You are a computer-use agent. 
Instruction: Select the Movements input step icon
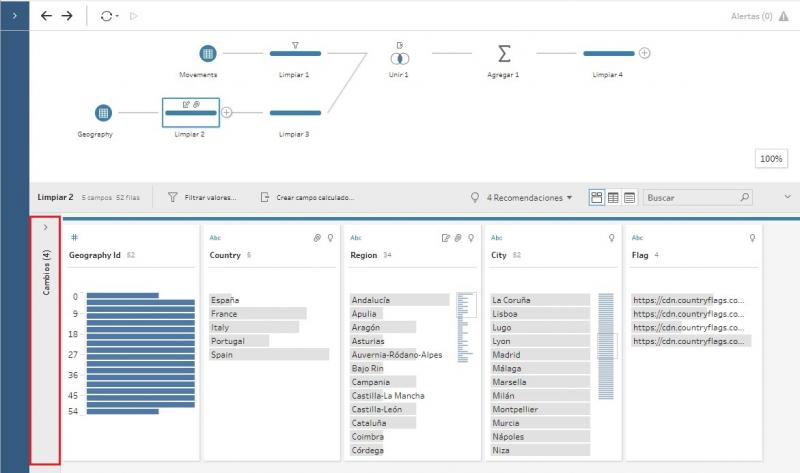point(207,53)
